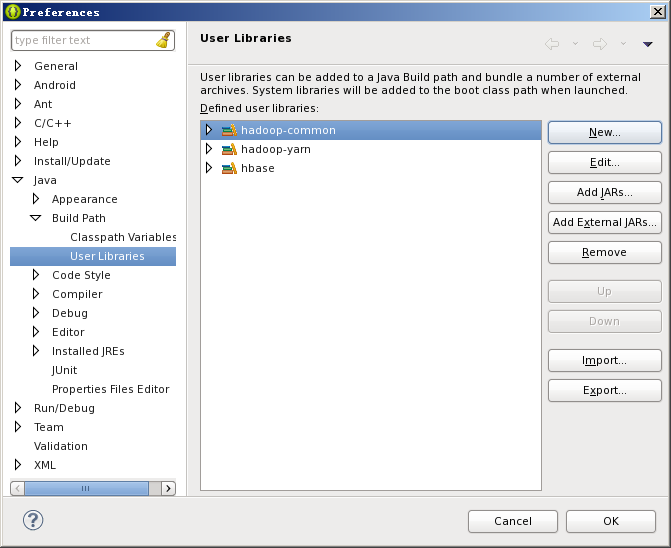
Task: Select the hbase library row
Action: tap(371, 168)
